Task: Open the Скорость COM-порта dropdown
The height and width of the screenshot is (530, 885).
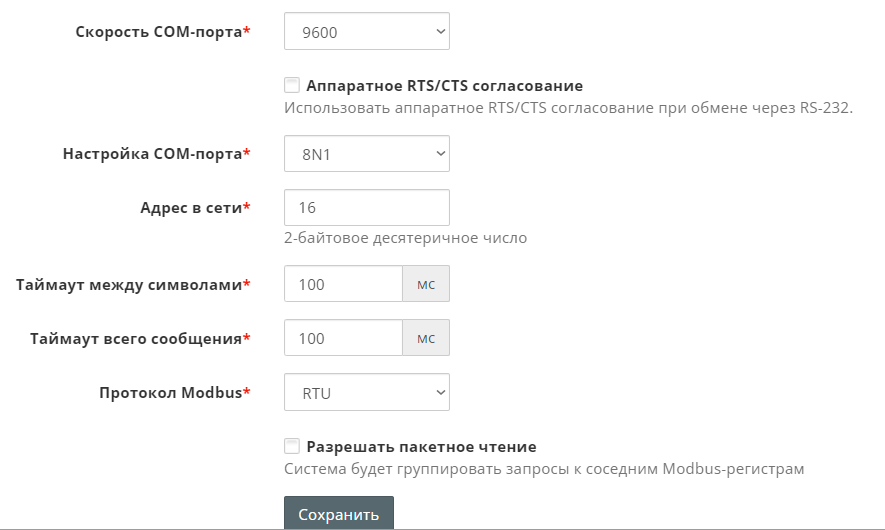Action: (x=366, y=32)
